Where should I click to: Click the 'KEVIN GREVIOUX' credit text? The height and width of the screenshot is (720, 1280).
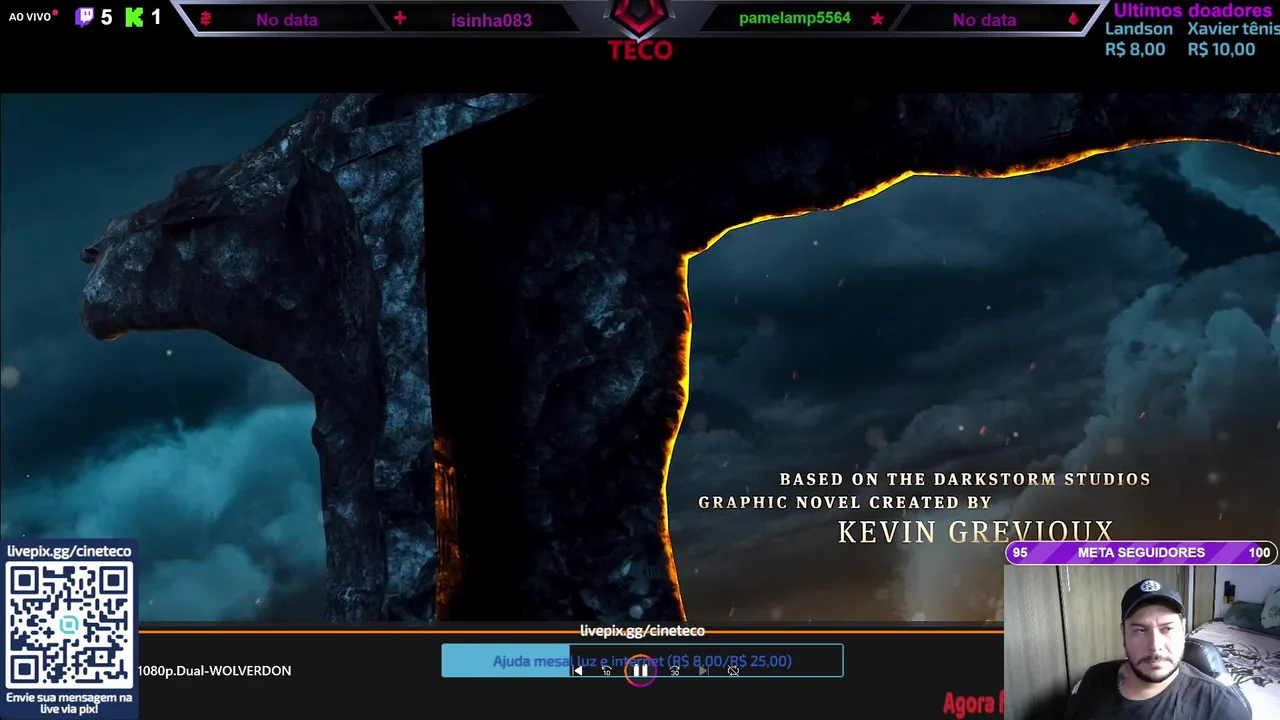[975, 532]
